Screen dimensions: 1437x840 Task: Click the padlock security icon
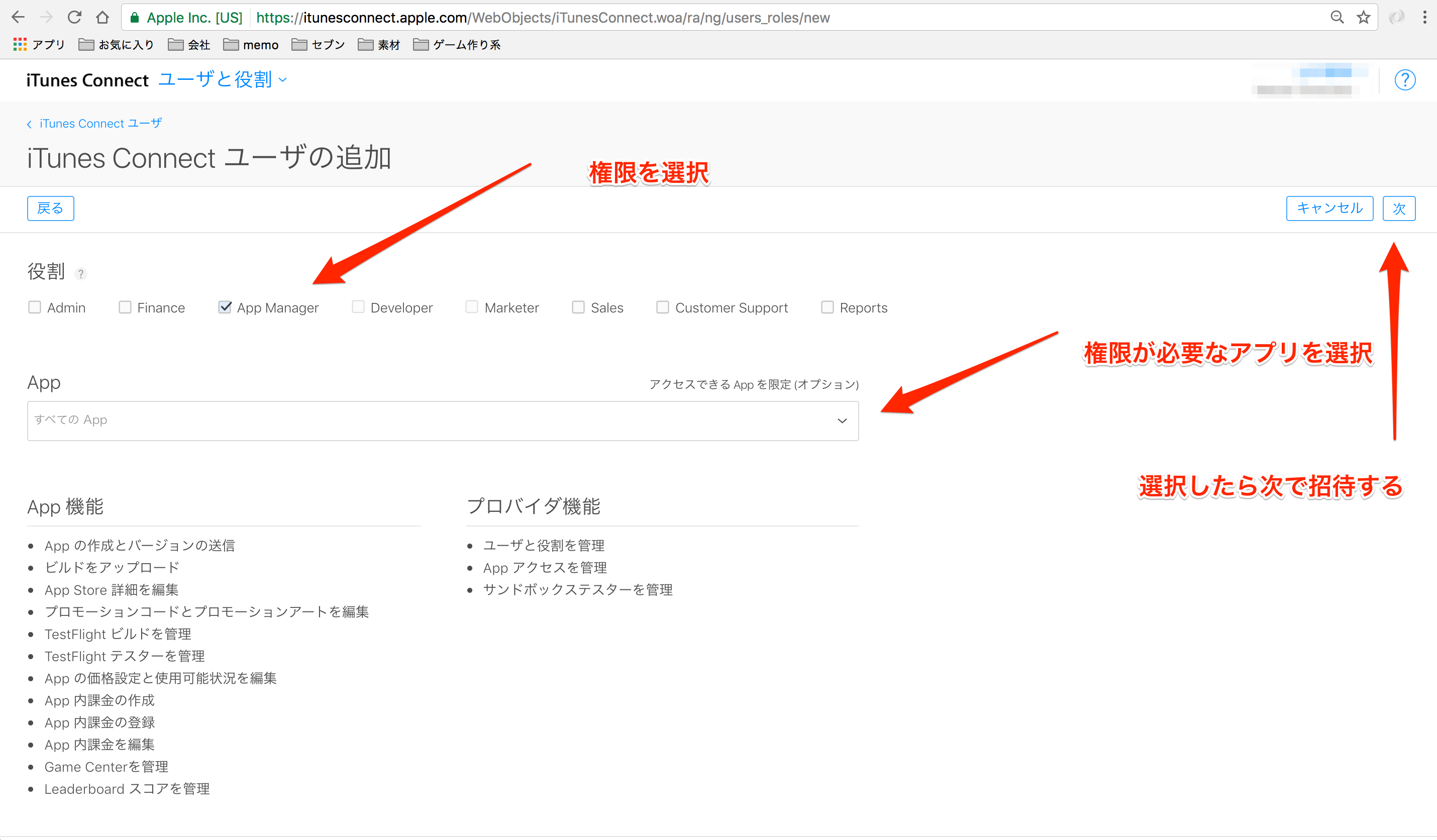click(135, 17)
